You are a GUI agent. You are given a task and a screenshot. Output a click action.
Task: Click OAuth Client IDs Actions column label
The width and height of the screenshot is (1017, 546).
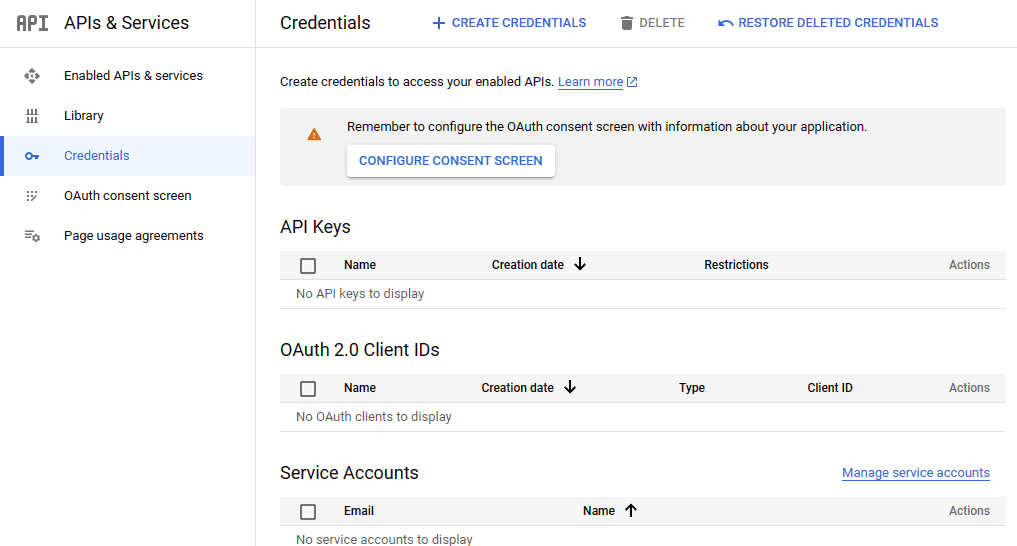pyautogui.click(x=969, y=388)
